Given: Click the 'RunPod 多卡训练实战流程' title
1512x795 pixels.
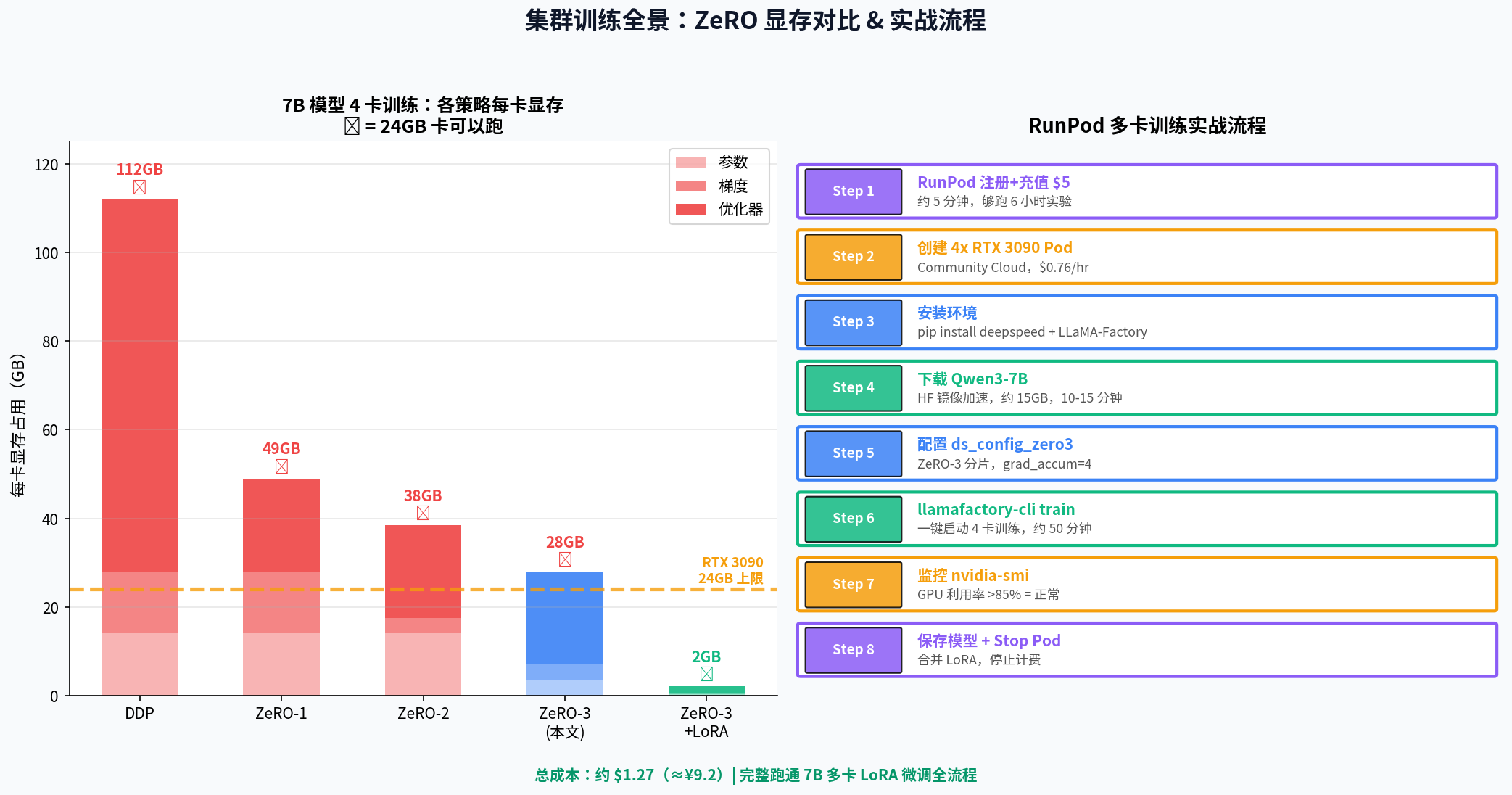Looking at the screenshot, I should click(1147, 126).
